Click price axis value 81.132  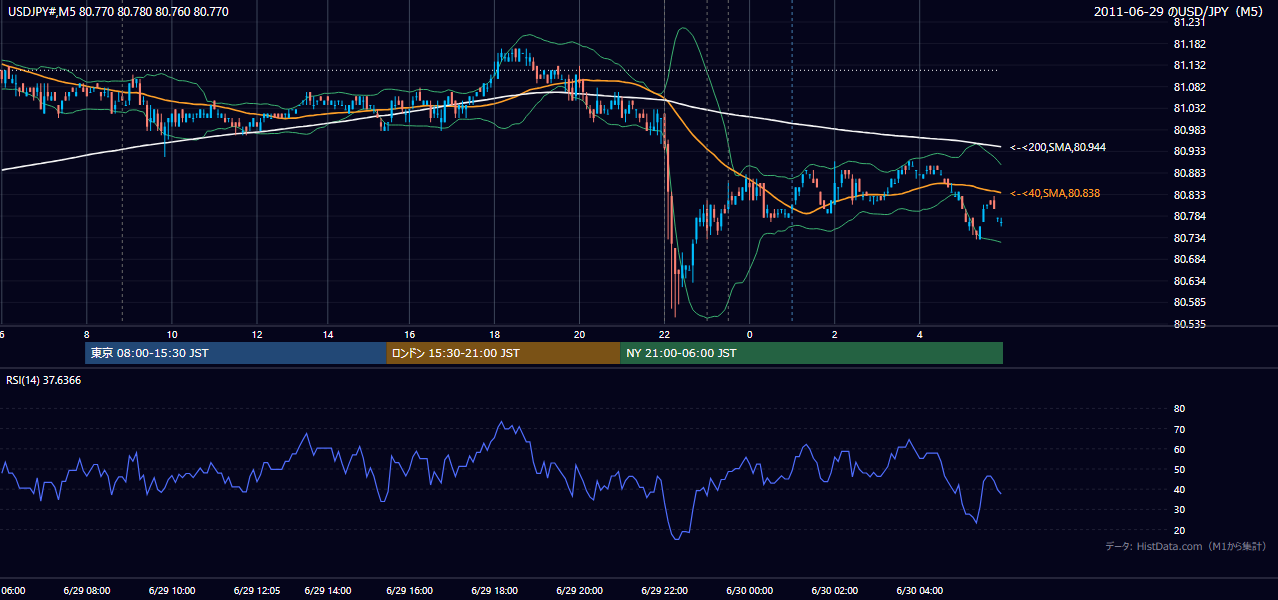[x=1189, y=65]
